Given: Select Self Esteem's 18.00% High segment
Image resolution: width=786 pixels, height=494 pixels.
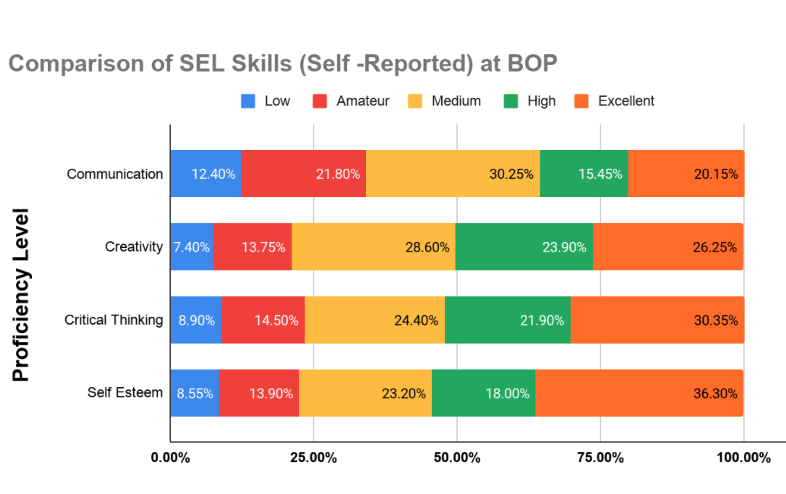Looking at the screenshot, I should [x=484, y=393].
